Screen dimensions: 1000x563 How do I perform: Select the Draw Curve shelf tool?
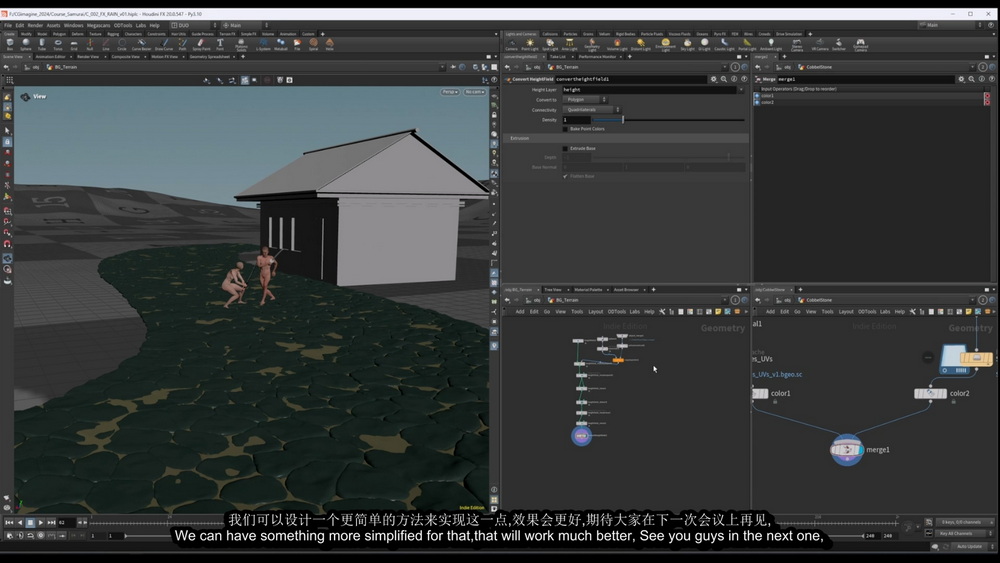pos(164,44)
